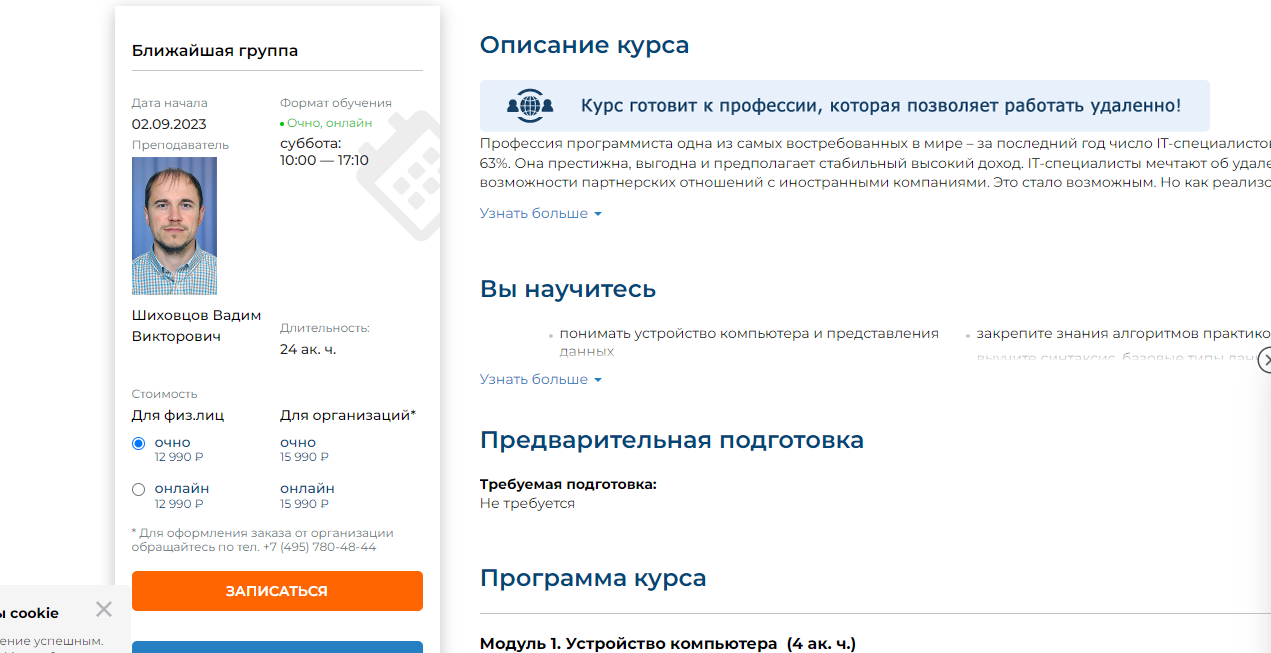This screenshot has height=653, width=1271.
Task: Select the 'очно' radio button
Action: coord(139,443)
